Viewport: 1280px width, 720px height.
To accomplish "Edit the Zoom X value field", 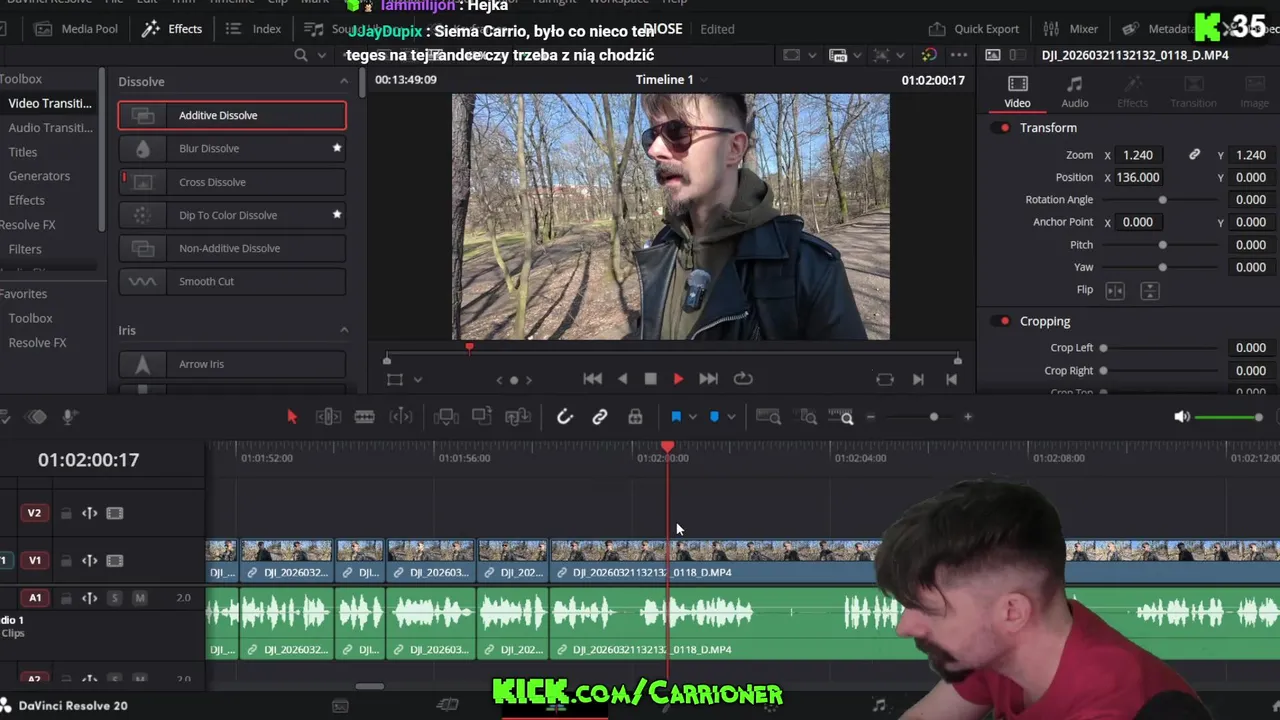I will tap(1138, 155).
